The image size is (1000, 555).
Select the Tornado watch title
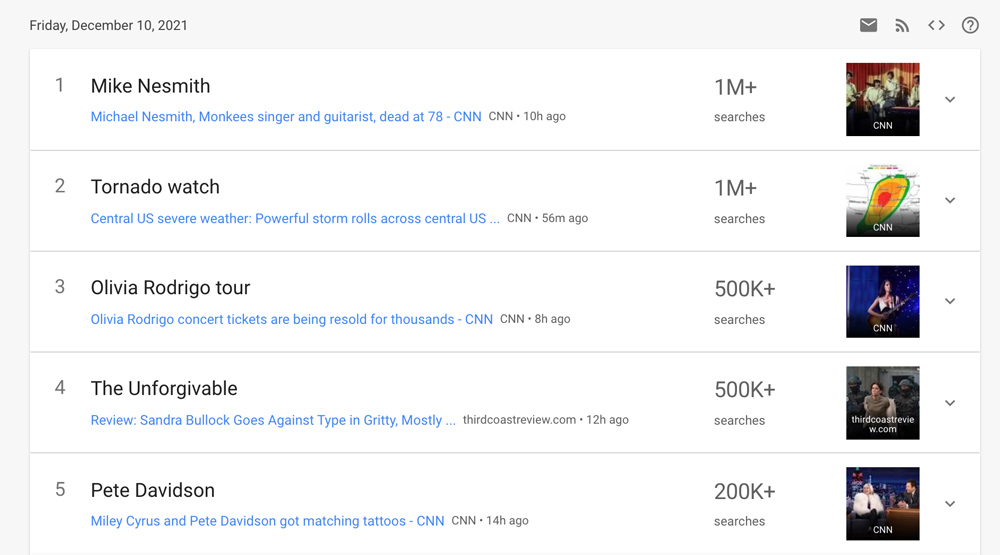pyautogui.click(x=155, y=187)
